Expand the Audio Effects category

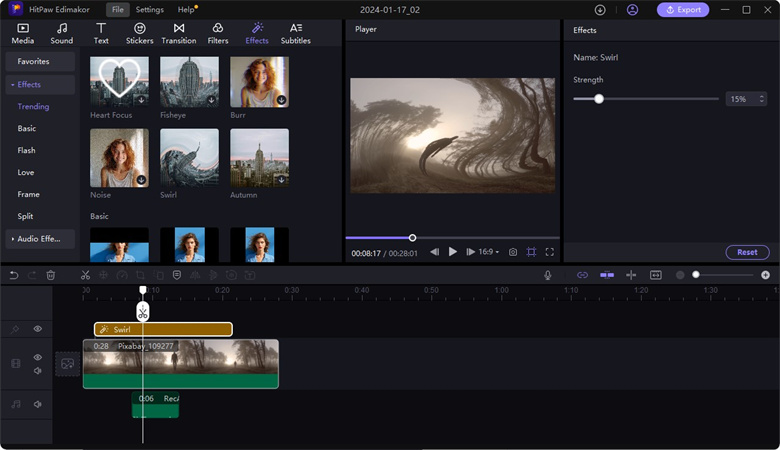click(x=40, y=239)
